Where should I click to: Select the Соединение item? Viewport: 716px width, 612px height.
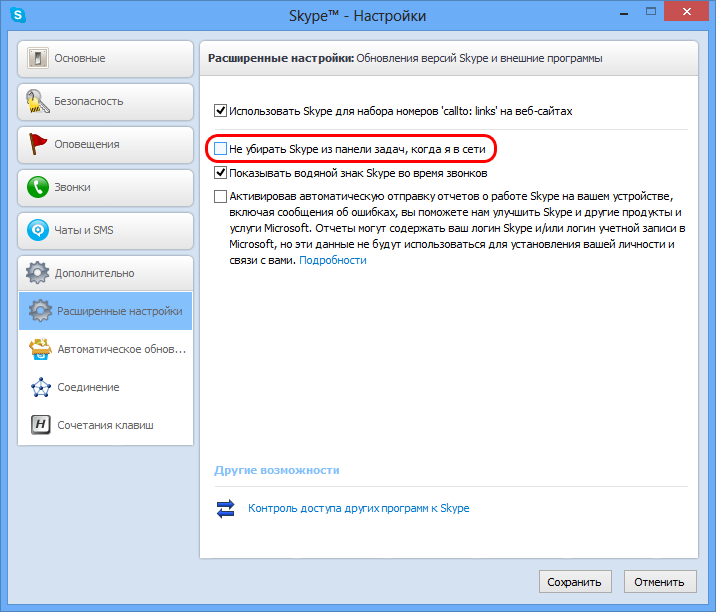[105, 387]
